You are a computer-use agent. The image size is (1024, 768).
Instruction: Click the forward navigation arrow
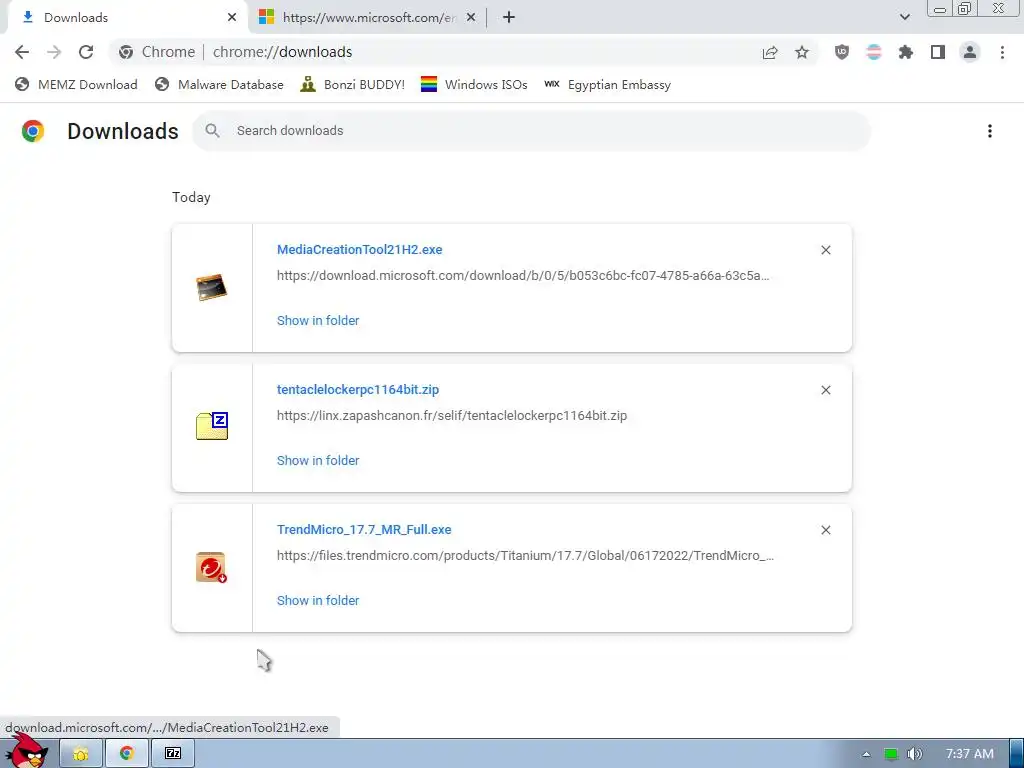coord(54,52)
